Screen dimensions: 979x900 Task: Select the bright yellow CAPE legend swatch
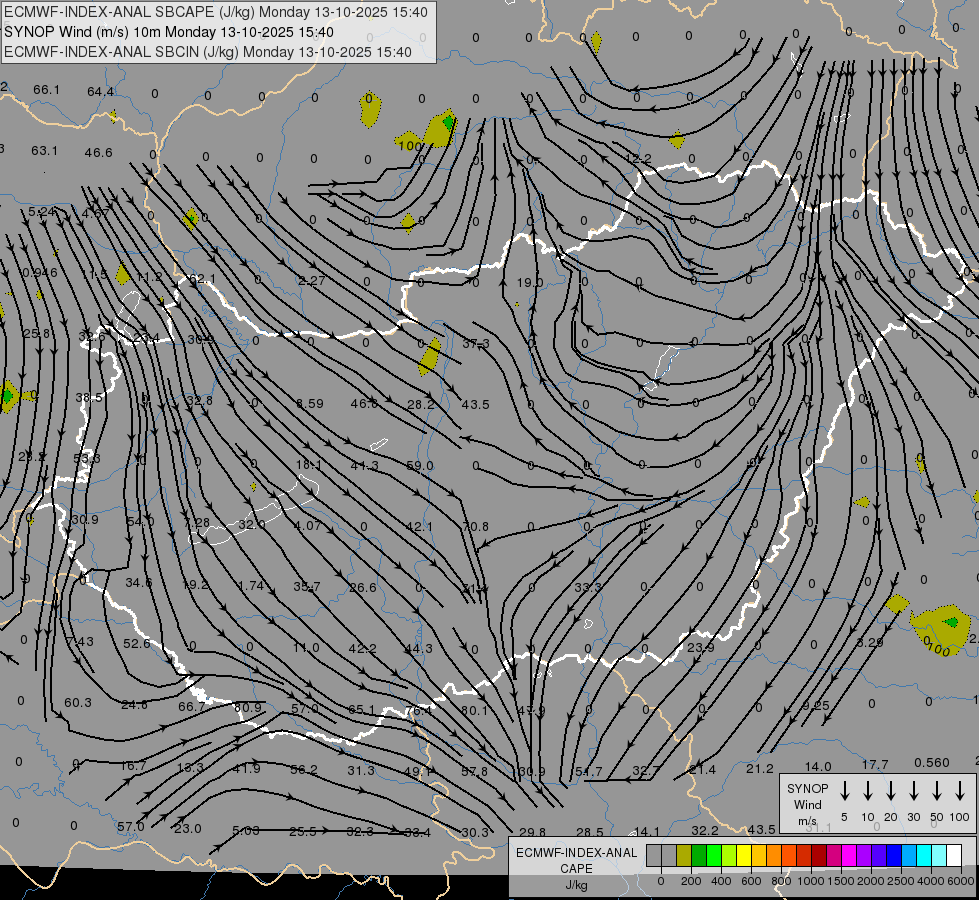[x=744, y=855]
